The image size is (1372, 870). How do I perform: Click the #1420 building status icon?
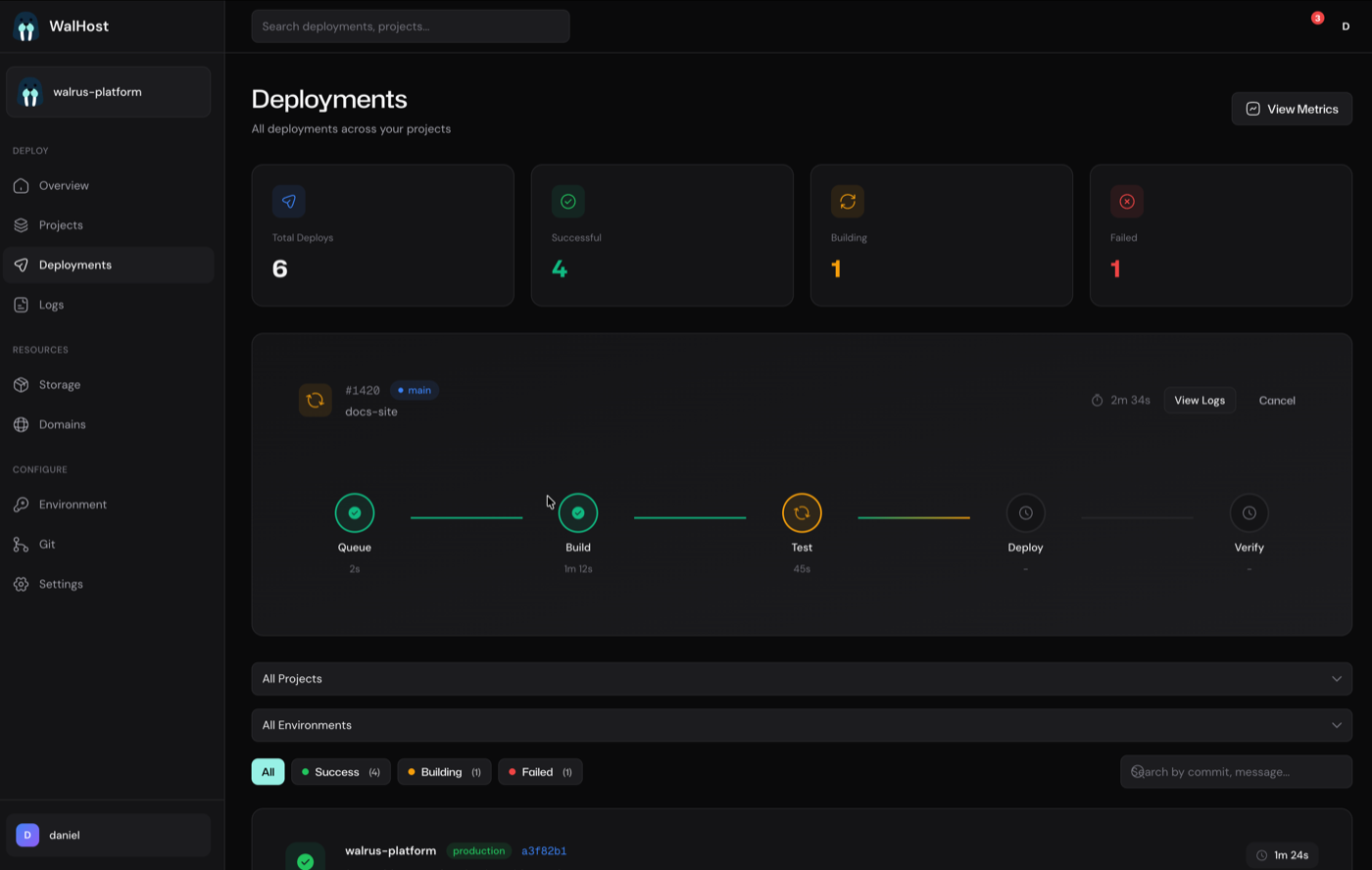click(316, 400)
